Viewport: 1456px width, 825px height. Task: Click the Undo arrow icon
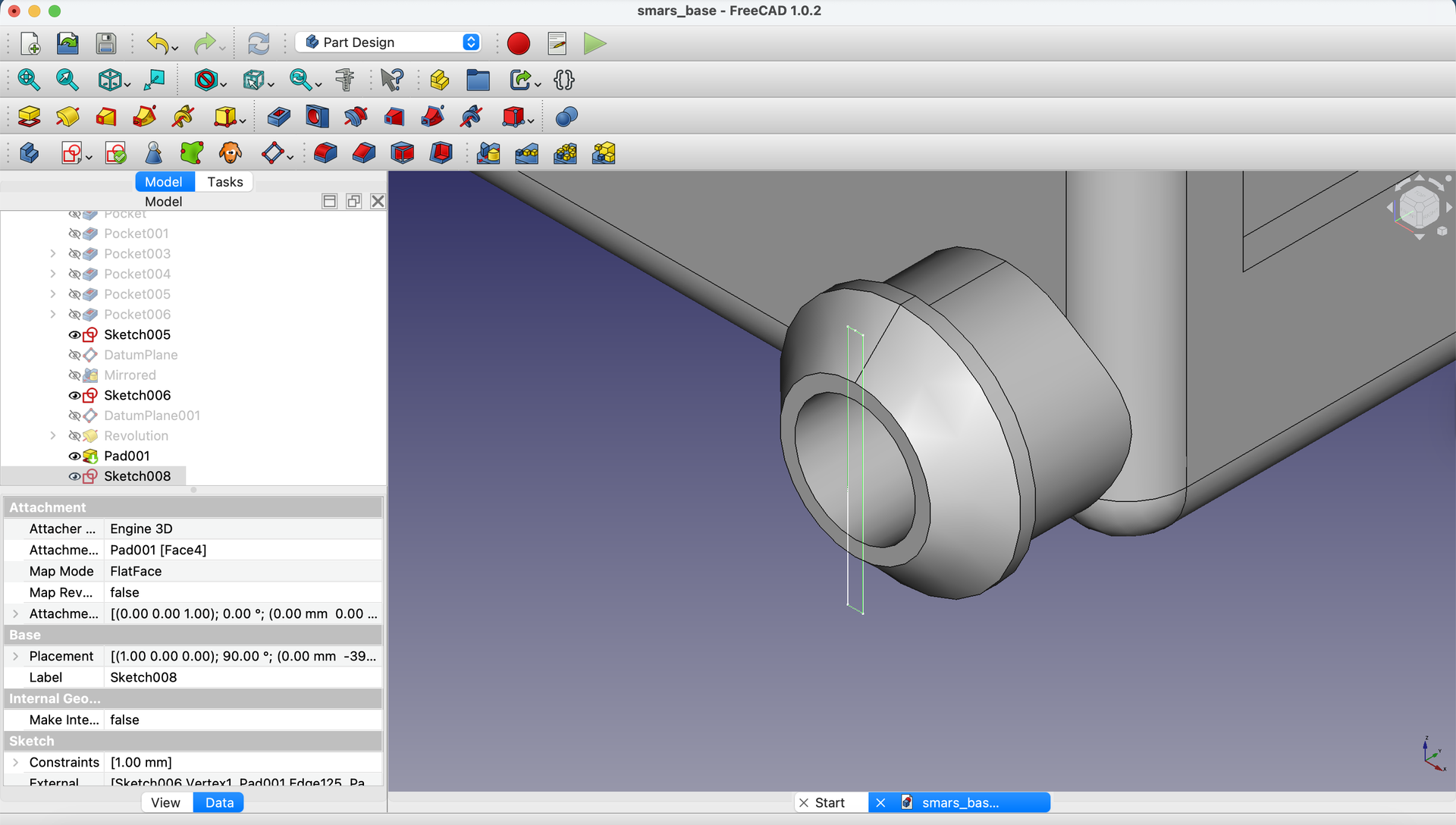click(x=158, y=43)
